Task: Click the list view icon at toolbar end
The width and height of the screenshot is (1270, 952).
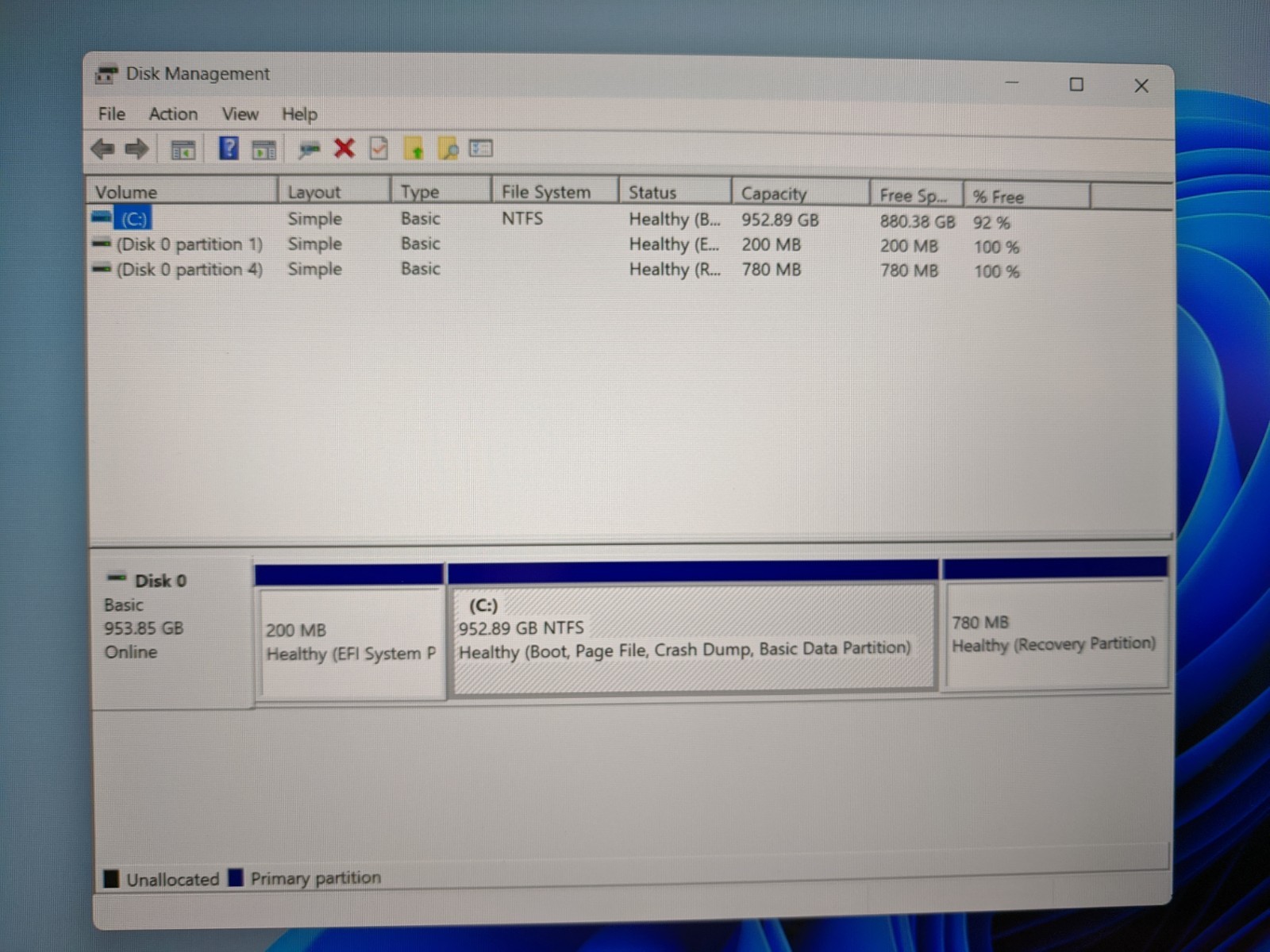Action: click(x=481, y=148)
